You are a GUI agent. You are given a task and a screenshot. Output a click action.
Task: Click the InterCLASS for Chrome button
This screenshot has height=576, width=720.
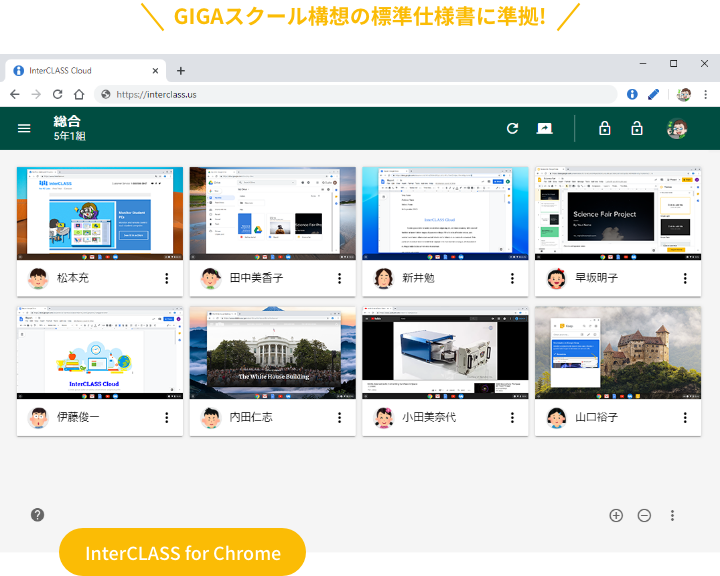point(182,553)
